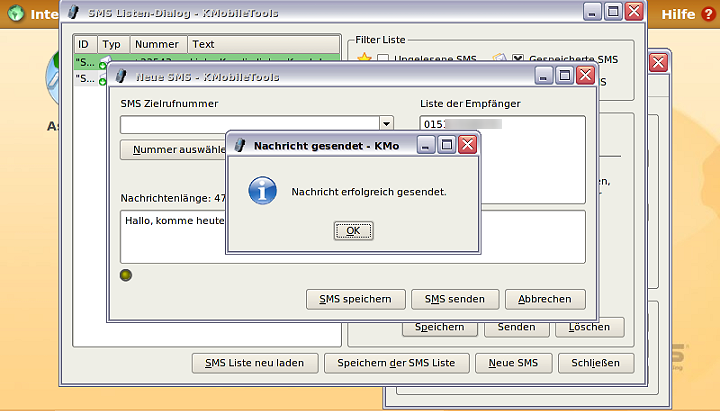Open the Hilfe menu in the top bar

coord(678,14)
